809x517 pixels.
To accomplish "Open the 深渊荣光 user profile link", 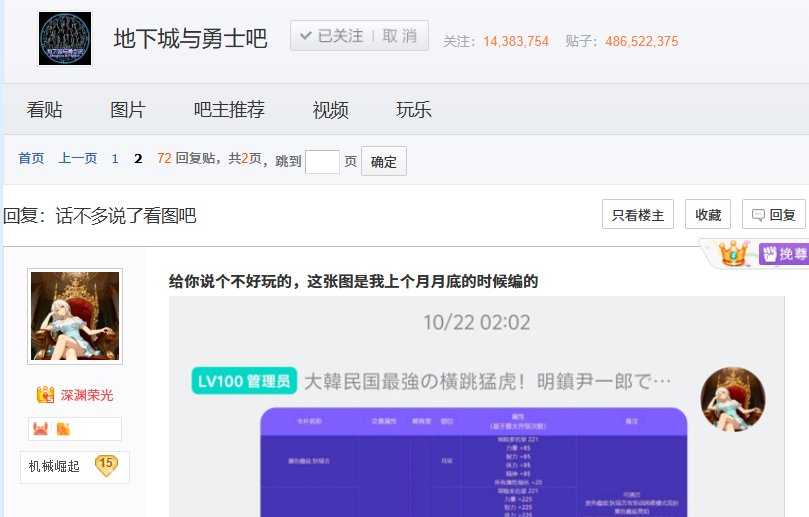I will [87, 395].
